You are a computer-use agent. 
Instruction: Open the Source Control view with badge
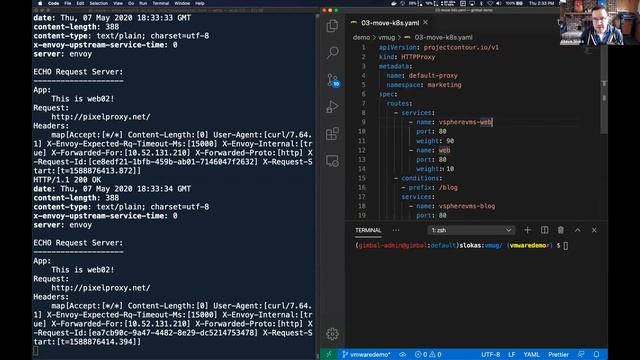(333, 80)
